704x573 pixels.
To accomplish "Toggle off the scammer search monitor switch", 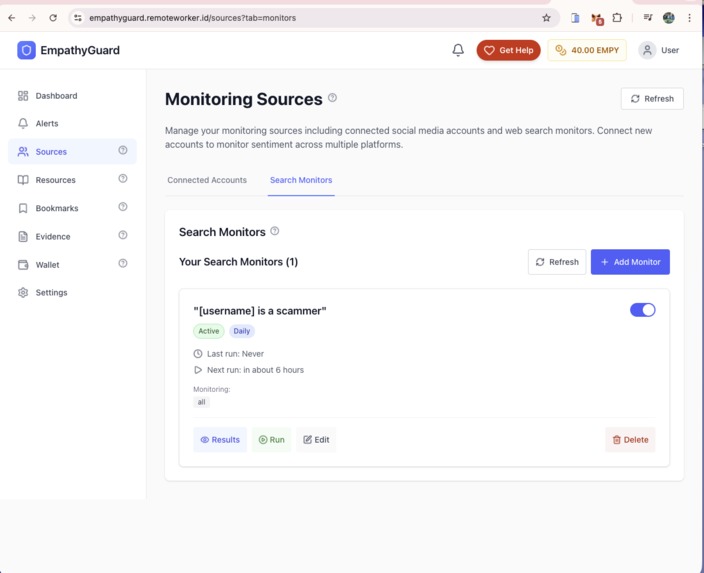I will coord(642,310).
